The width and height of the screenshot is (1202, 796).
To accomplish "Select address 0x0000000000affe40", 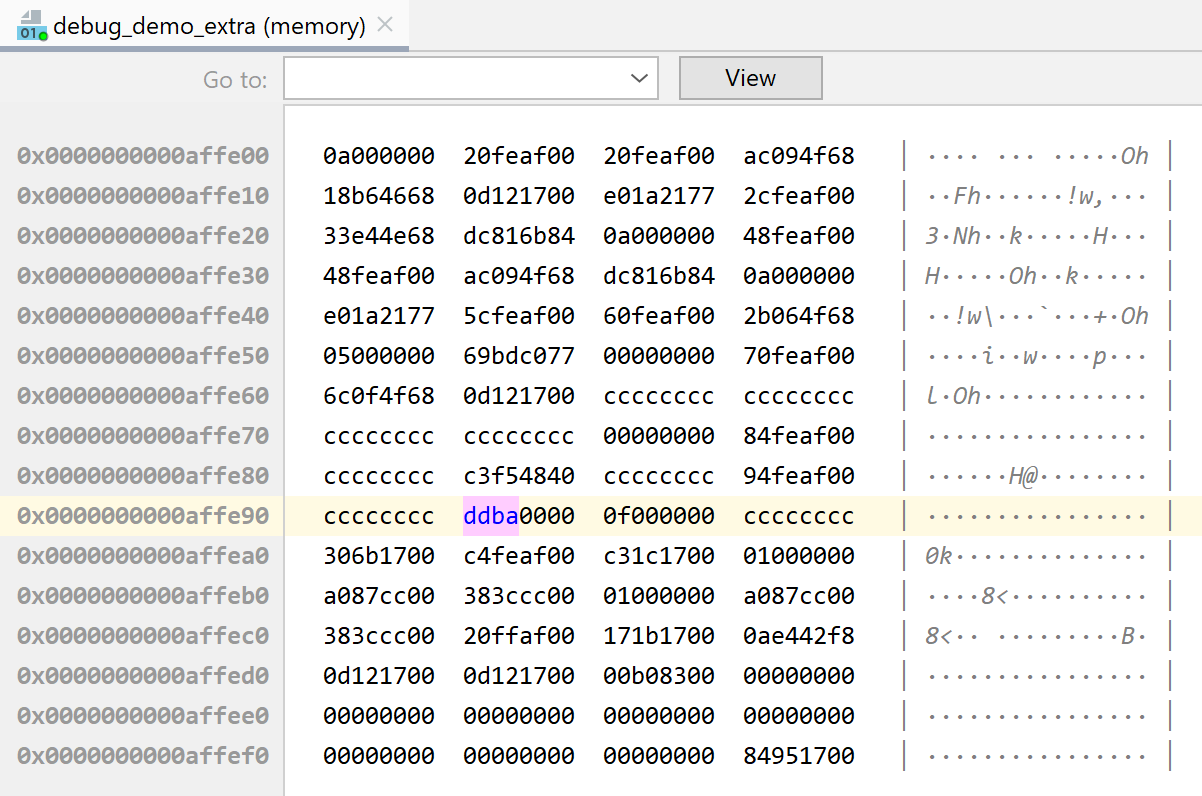I will coord(143,316).
